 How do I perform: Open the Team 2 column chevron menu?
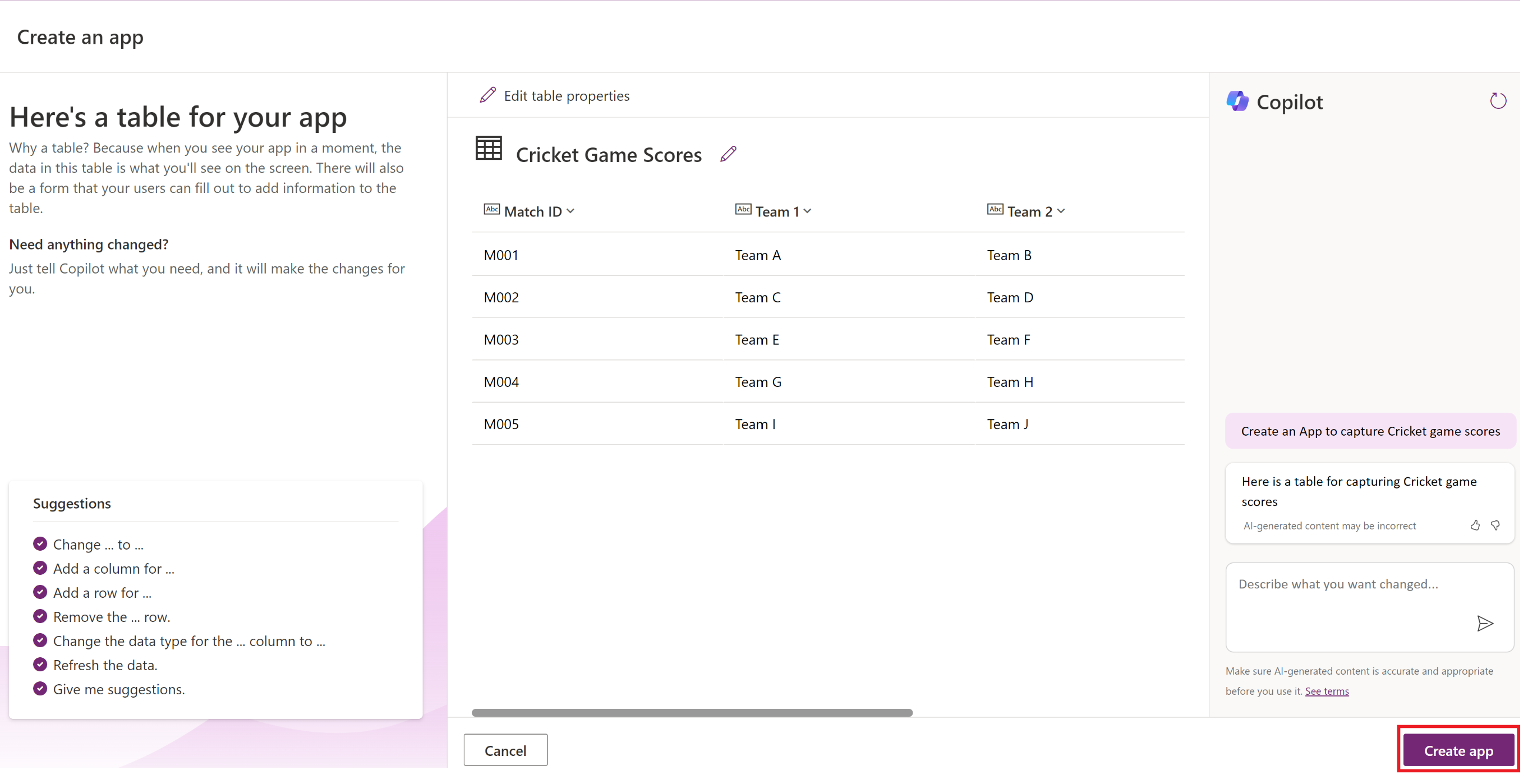click(1061, 211)
